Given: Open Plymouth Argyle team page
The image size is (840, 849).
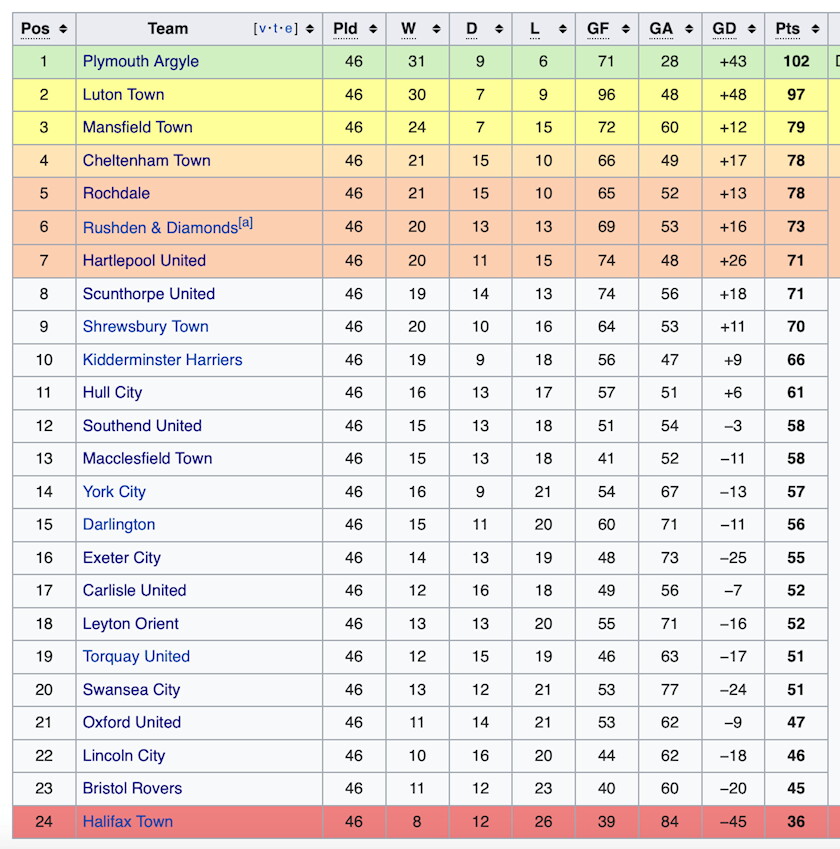Looking at the screenshot, I should 140,61.
